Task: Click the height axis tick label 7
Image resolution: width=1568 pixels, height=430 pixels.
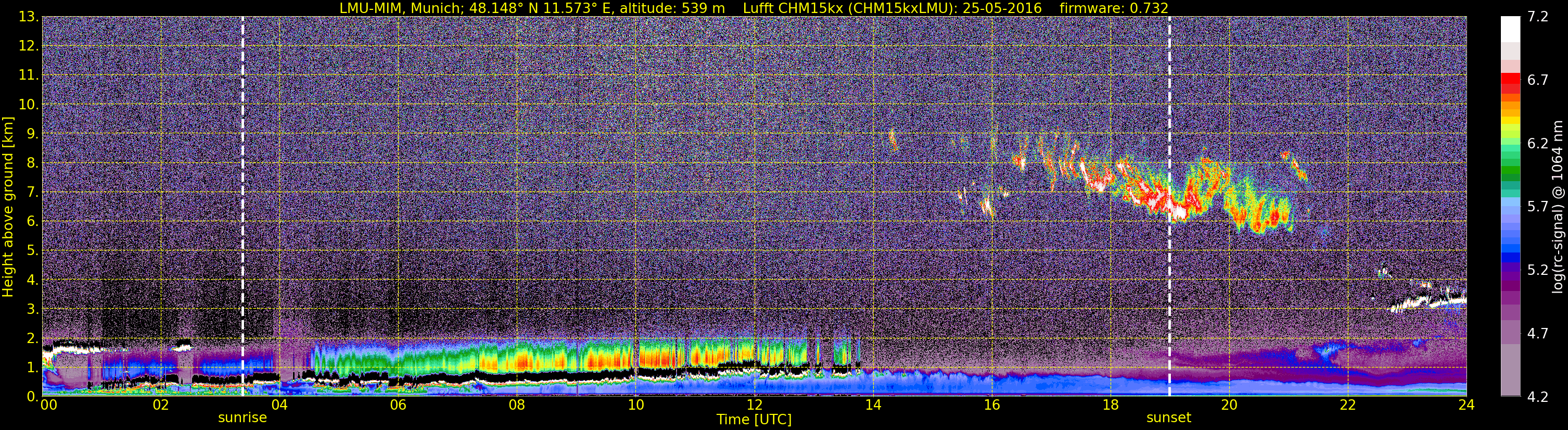Action: coord(32,192)
